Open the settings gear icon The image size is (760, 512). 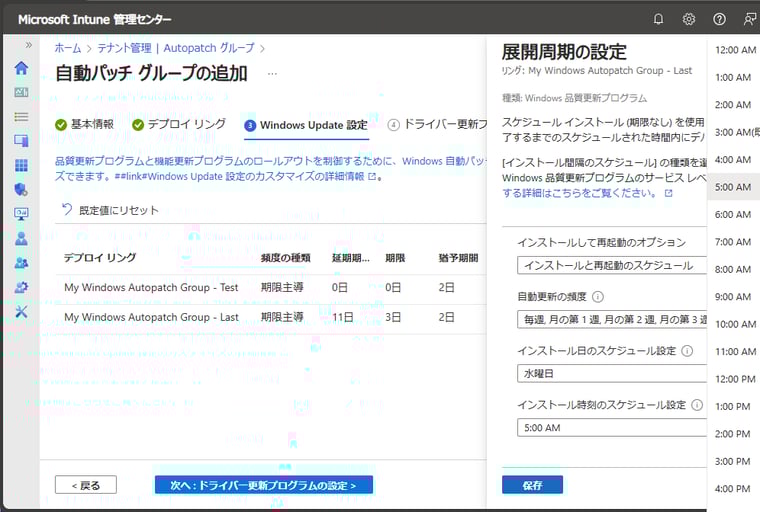(x=689, y=19)
